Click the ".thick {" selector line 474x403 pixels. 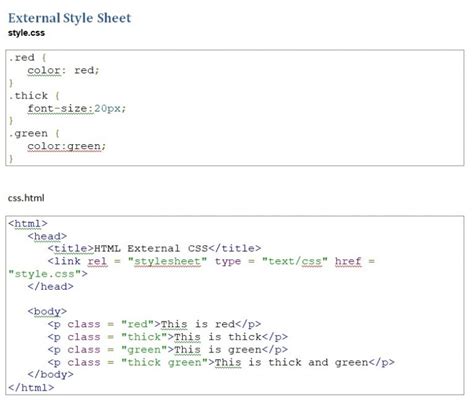[x=34, y=96]
